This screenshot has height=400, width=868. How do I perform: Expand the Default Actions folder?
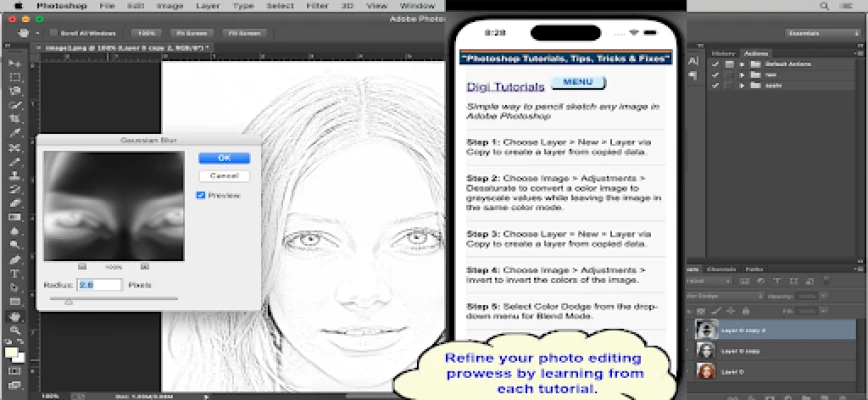(741, 63)
